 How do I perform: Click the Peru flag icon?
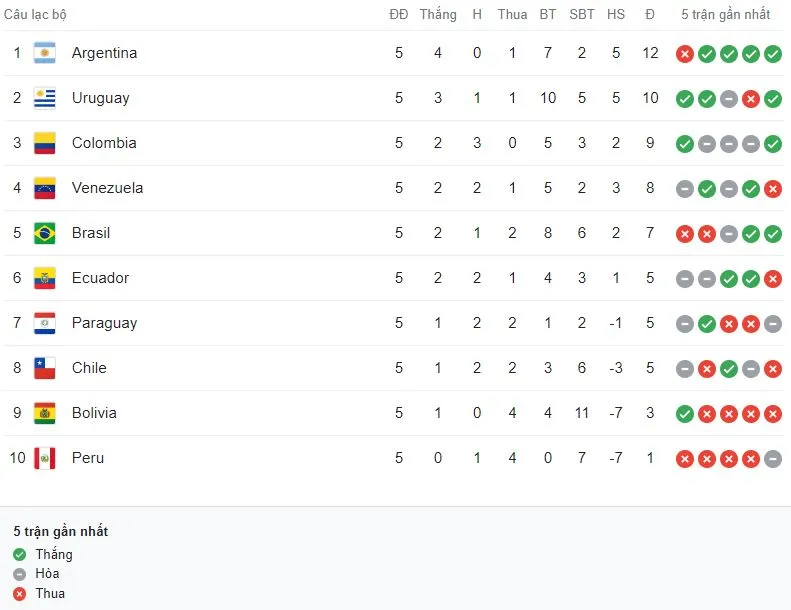(44, 458)
